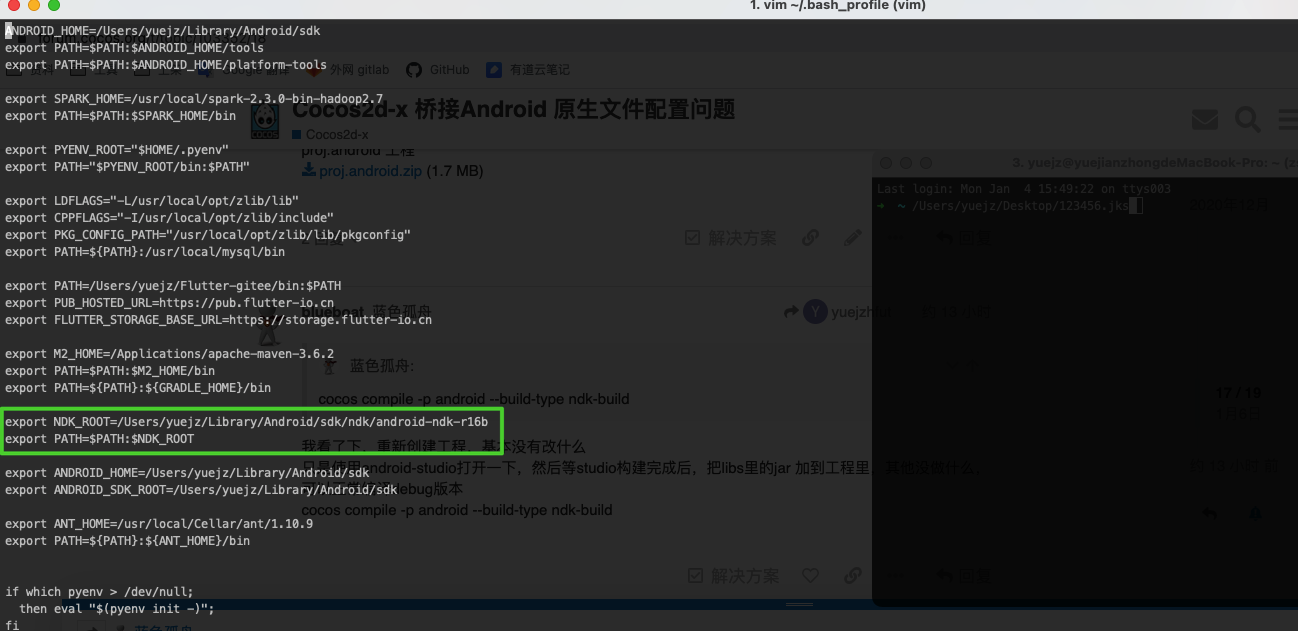Click line 'export PATH=$PATH:$ANDROID_HOME/platform-tools'
Image resolution: width=1298 pixels, height=631 pixels.
(166, 64)
